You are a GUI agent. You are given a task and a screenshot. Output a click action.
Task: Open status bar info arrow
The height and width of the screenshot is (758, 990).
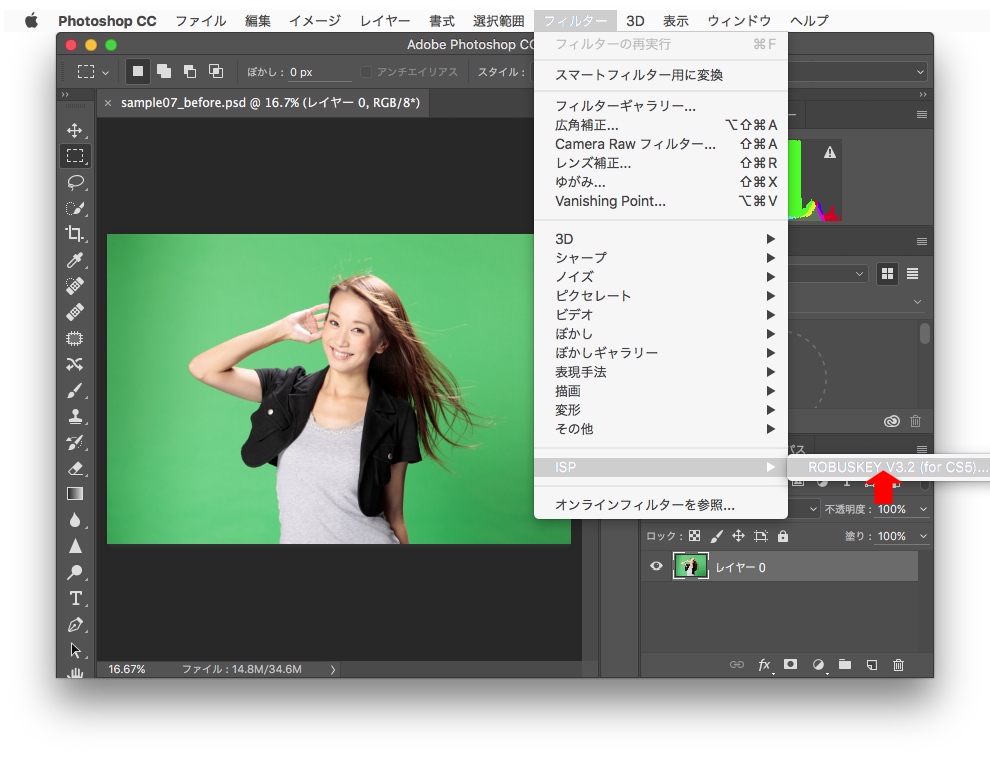333,670
